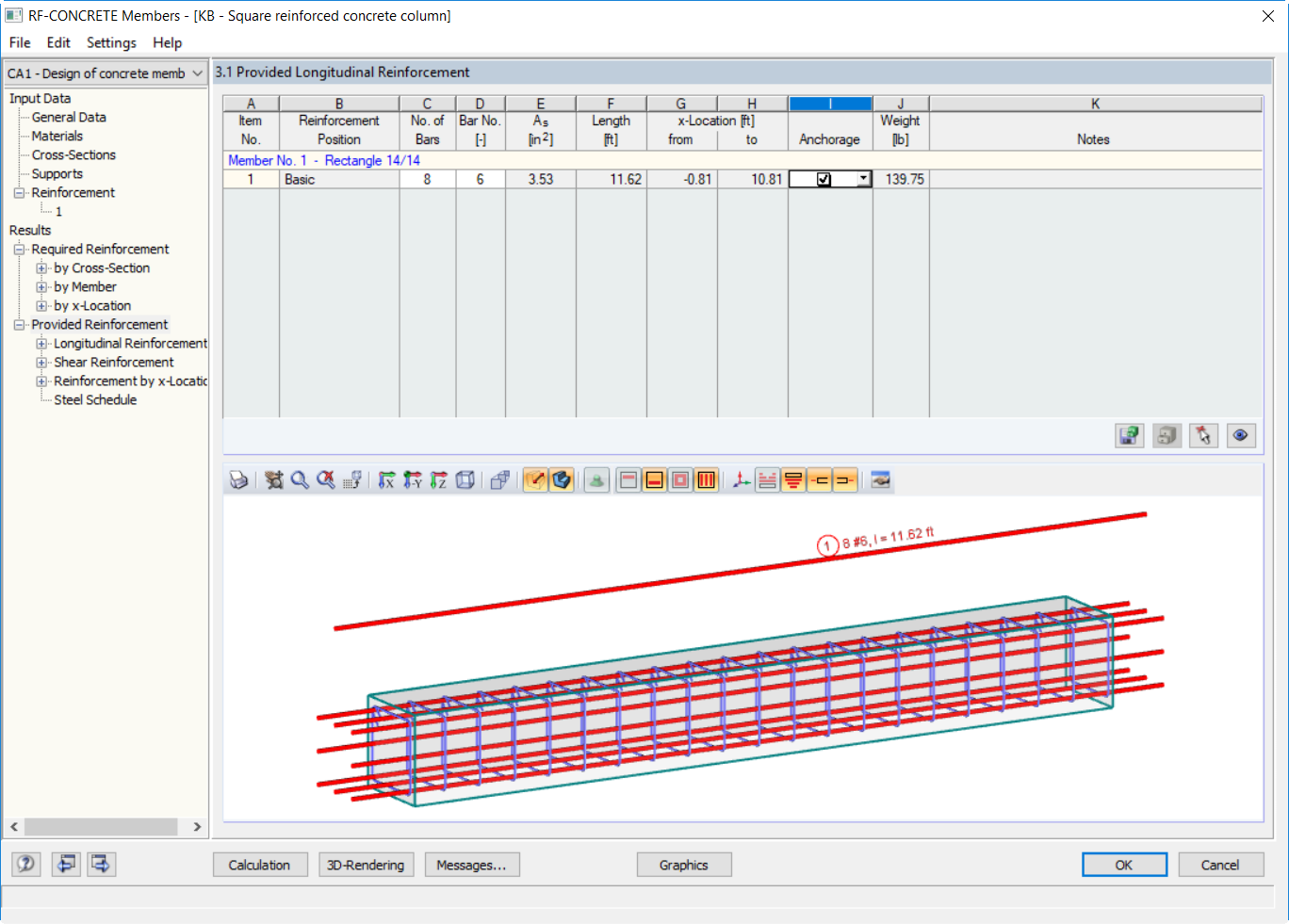
Task: Open the Edit menu
Action: coord(58,42)
